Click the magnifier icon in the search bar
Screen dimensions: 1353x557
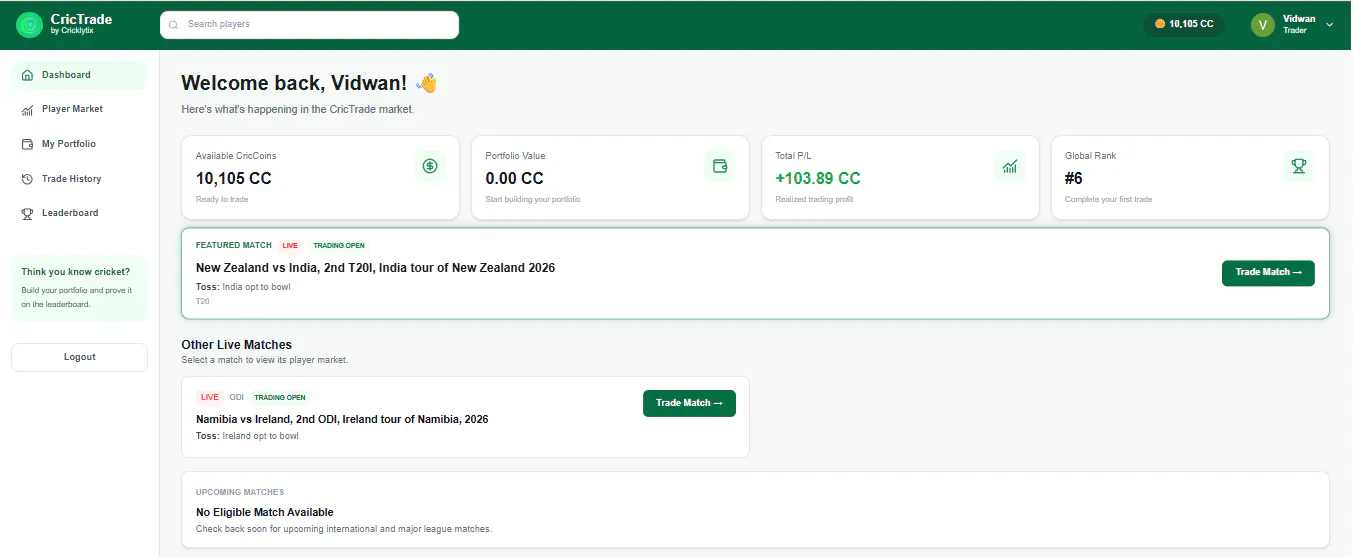click(173, 25)
